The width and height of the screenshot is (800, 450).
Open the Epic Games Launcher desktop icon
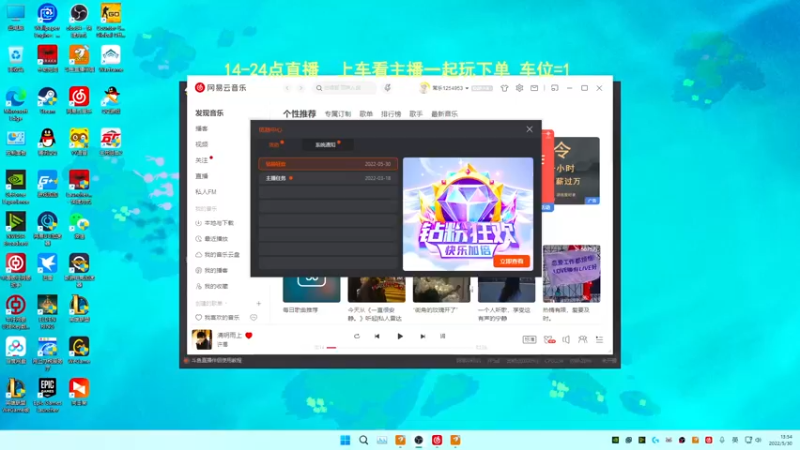(x=47, y=395)
